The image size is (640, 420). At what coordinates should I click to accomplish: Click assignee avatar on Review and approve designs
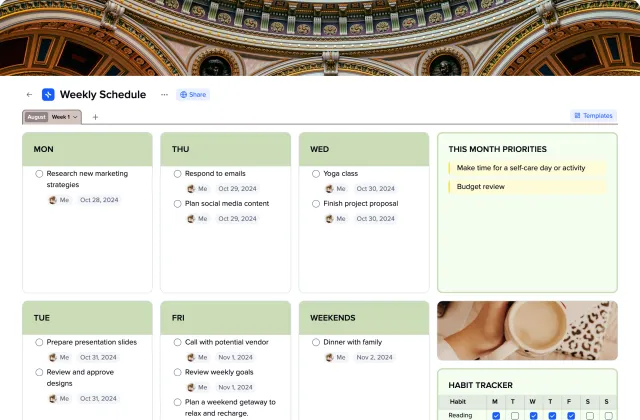pyautogui.click(x=53, y=399)
